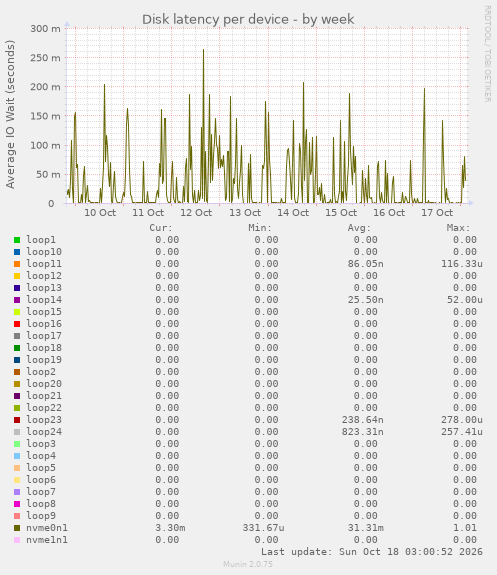This screenshot has width=497, height=575.
Task: Click the purple loop14 legend swatch
Action: 17,300
